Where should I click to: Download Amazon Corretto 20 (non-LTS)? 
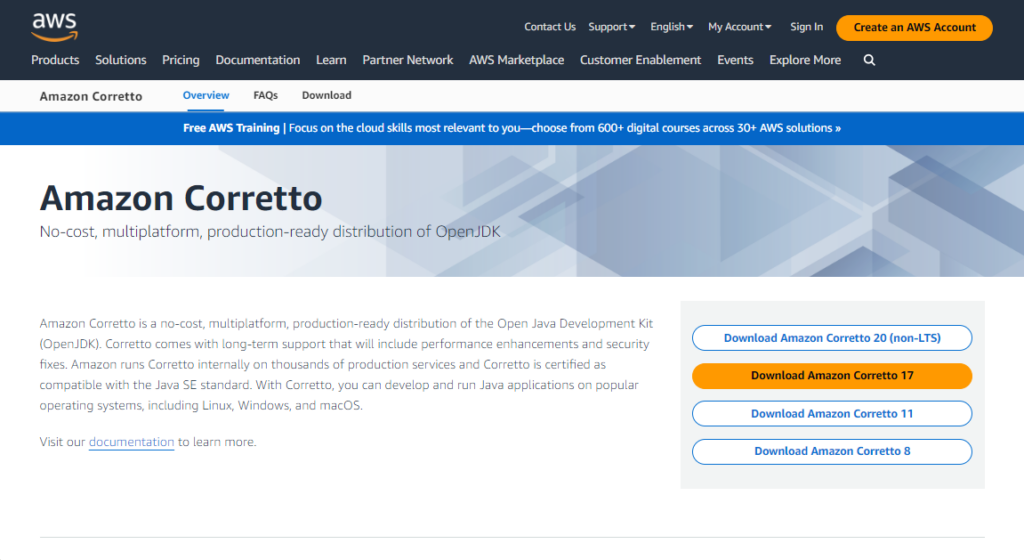832,338
